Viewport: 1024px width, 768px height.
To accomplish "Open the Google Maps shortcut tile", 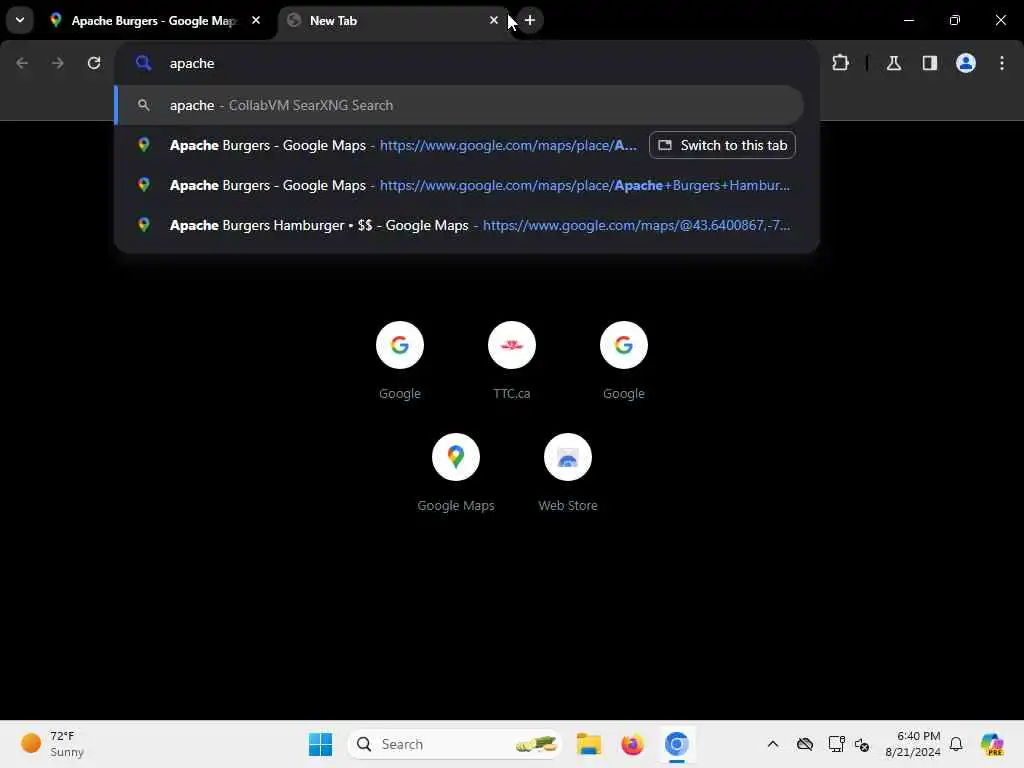I will click(456, 473).
